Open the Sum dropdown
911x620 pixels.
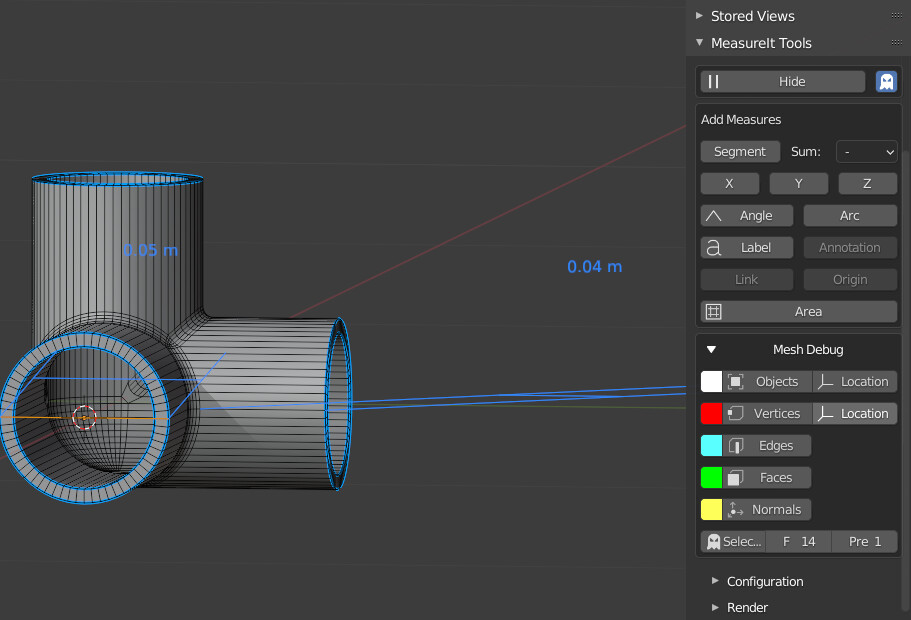[866, 151]
